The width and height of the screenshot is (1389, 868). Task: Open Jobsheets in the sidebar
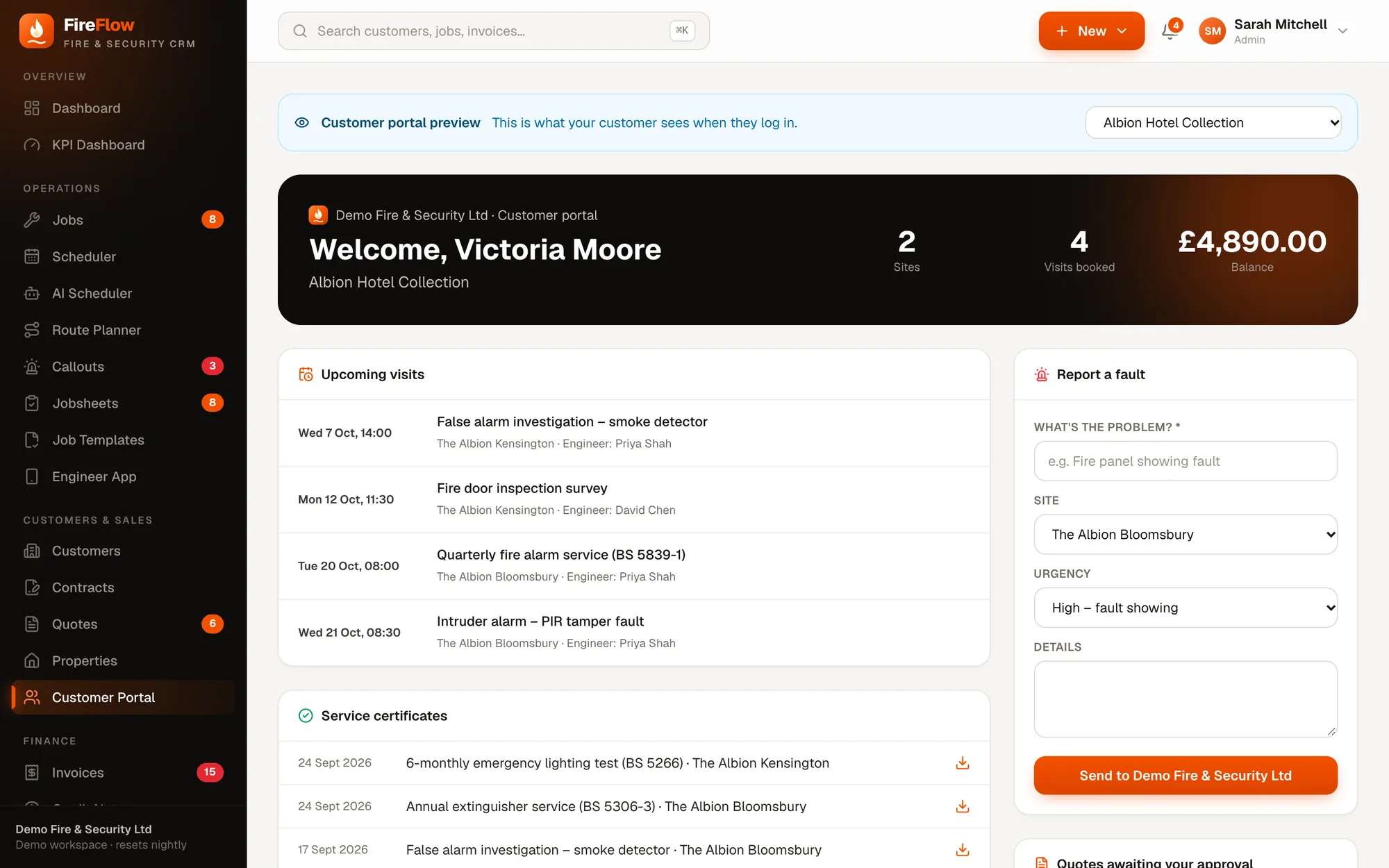(124, 403)
